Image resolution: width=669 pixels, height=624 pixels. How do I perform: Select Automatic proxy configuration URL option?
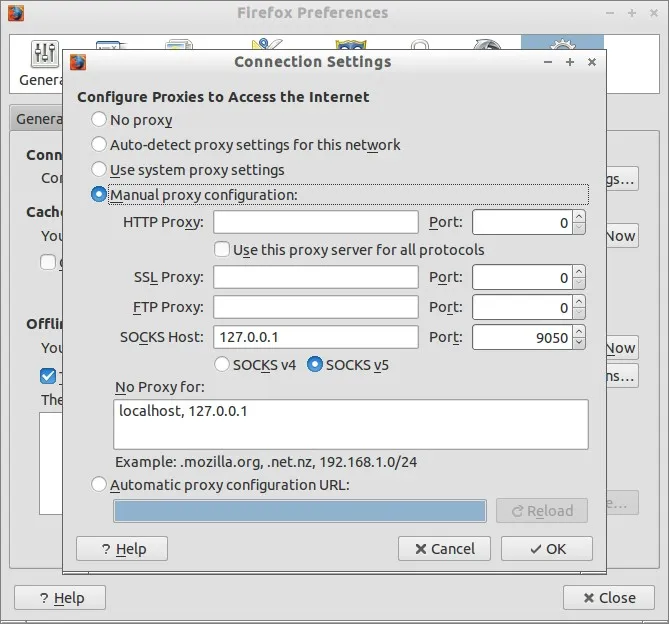(99, 485)
